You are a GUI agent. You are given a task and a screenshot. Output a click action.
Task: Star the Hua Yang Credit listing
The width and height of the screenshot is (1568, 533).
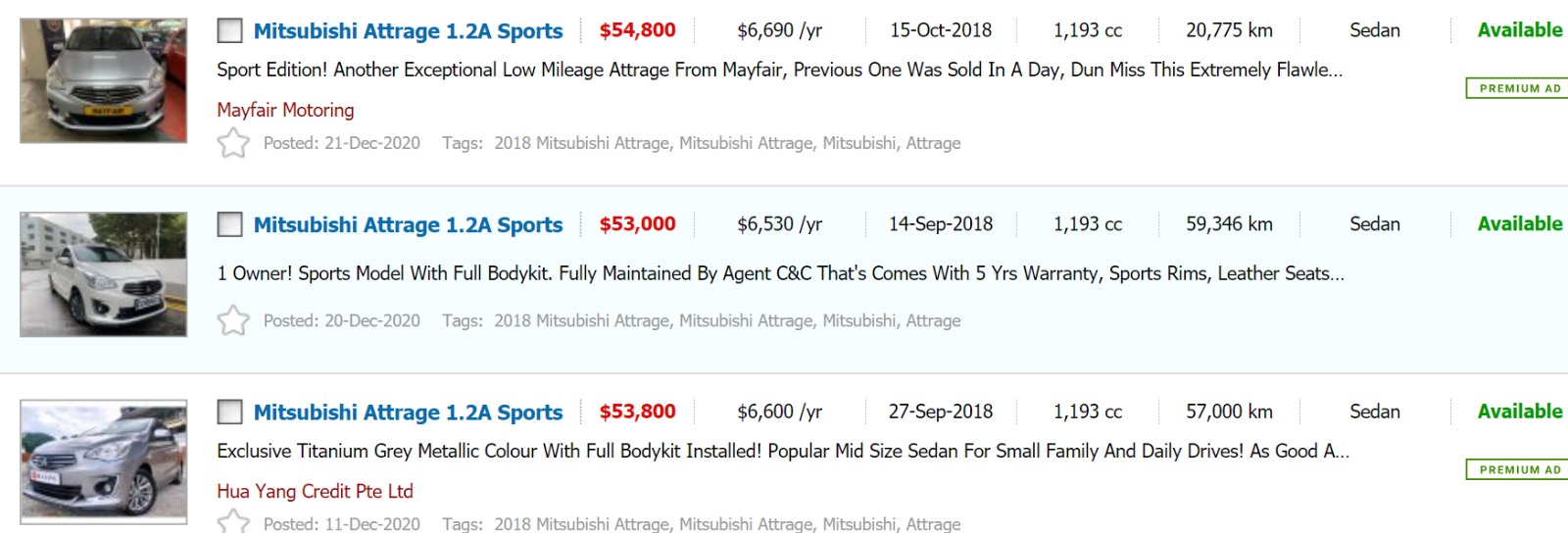pos(233,523)
